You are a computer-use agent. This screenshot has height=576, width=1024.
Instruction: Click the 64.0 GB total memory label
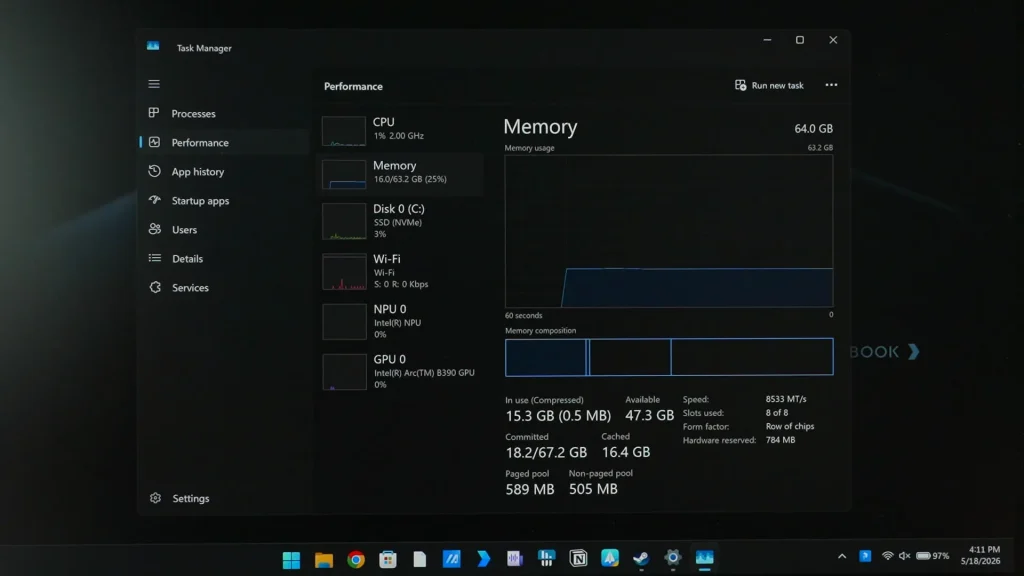tap(813, 129)
